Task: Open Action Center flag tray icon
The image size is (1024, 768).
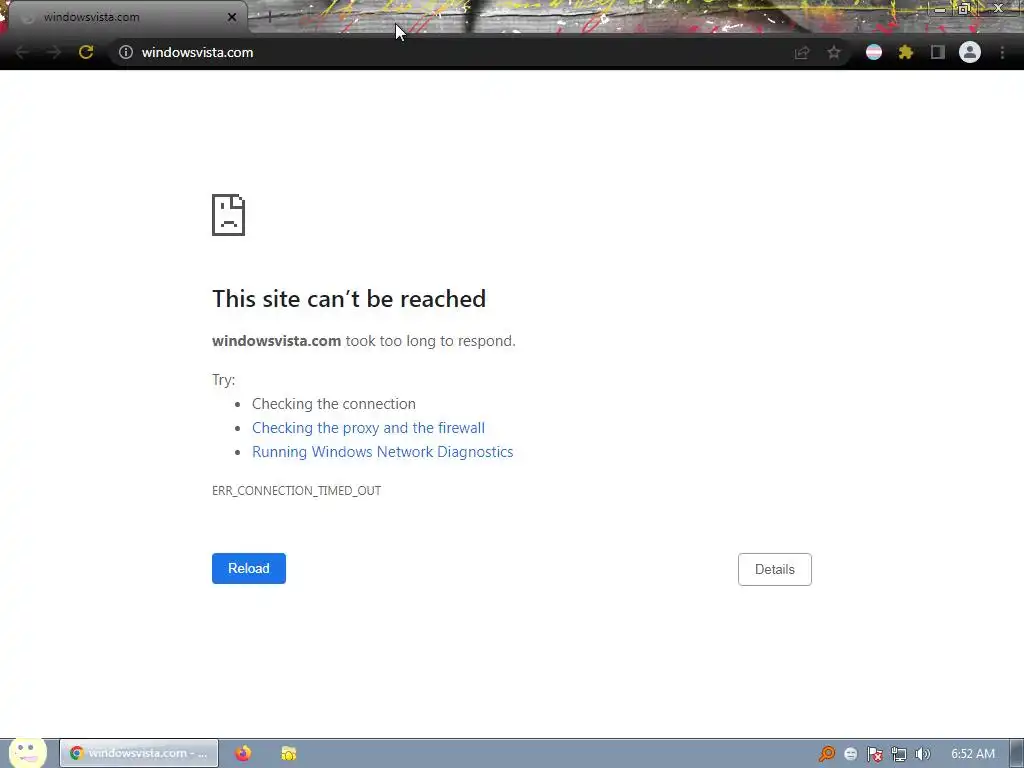Action: coord(874,754)
